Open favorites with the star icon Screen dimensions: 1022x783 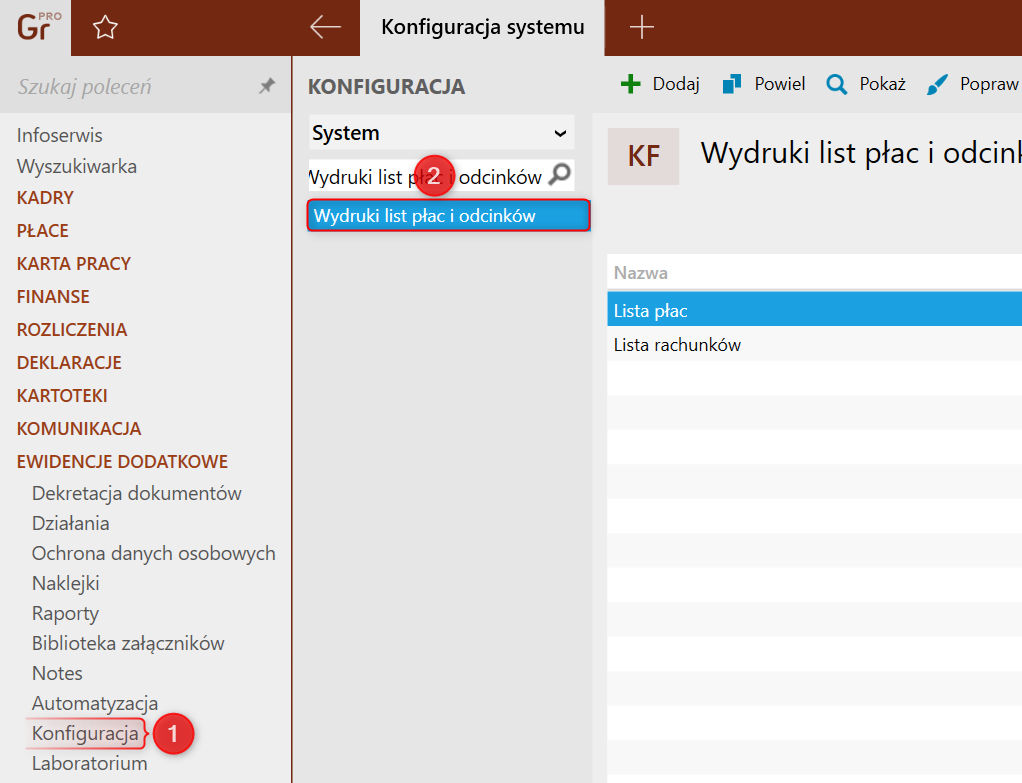[x=105, y=27]
